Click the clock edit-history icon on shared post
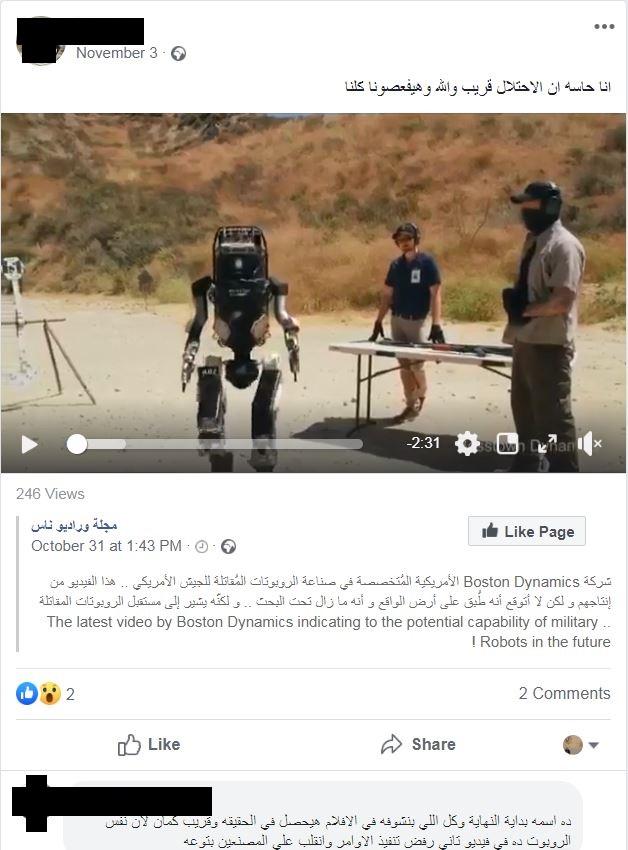Screen dimensions: 628x850 [201, 547]
